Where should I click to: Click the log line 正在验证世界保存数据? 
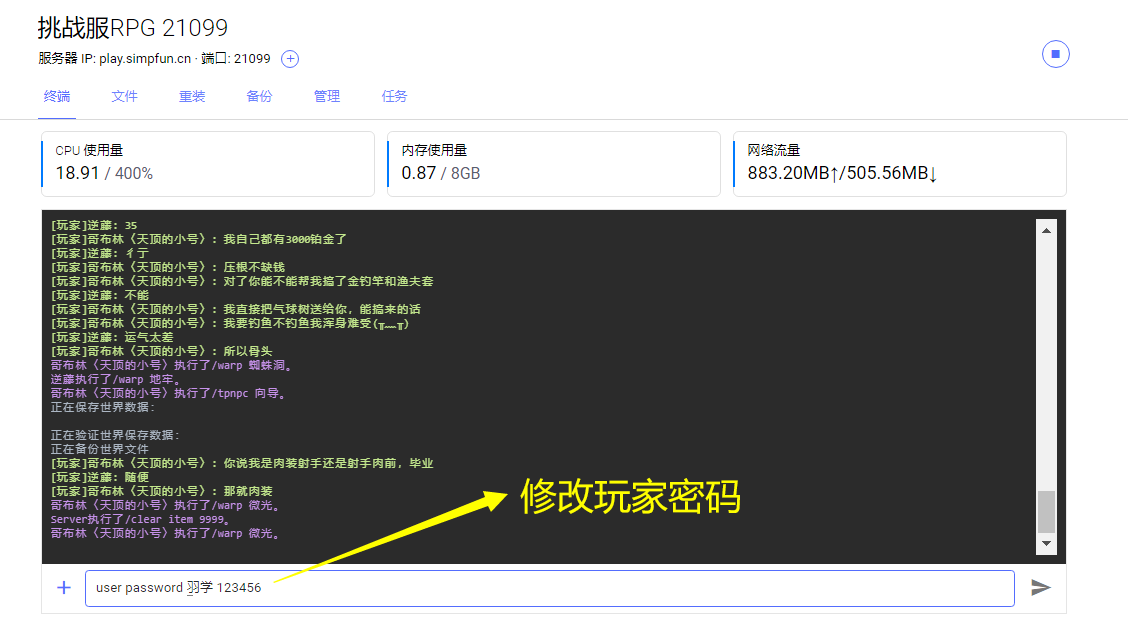(115, 436)
